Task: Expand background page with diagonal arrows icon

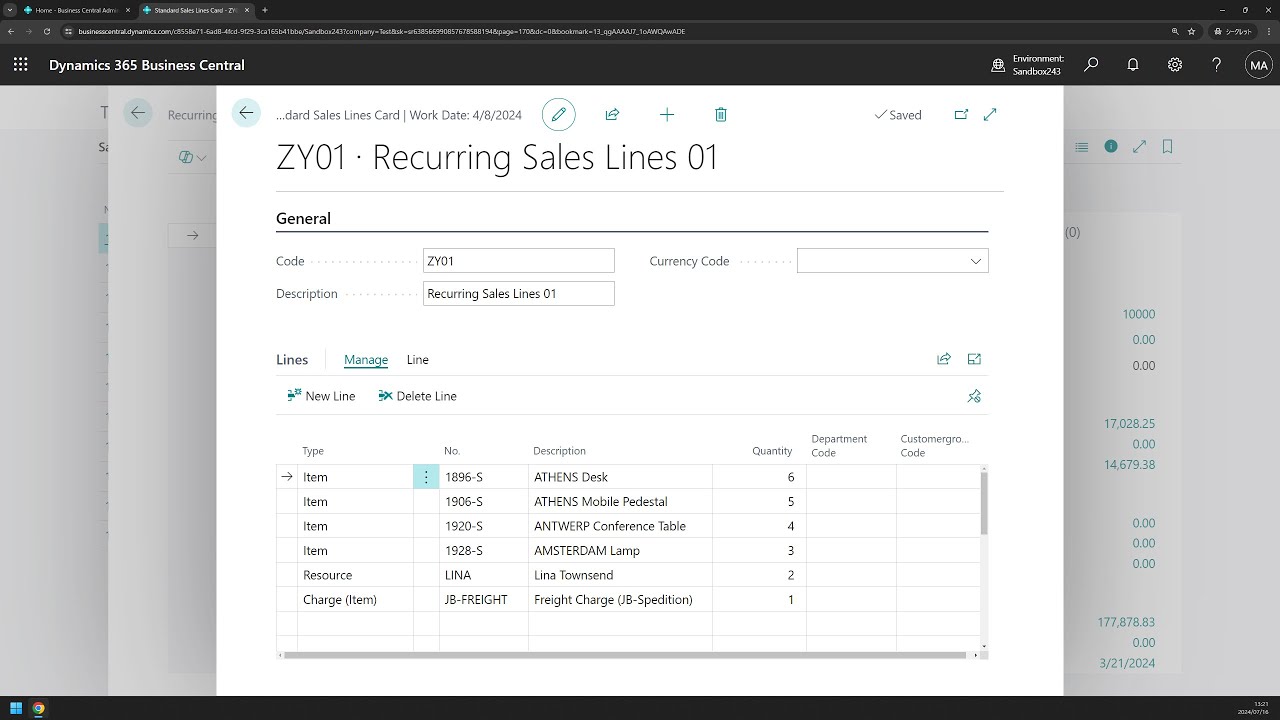Action: [1139, 146]
